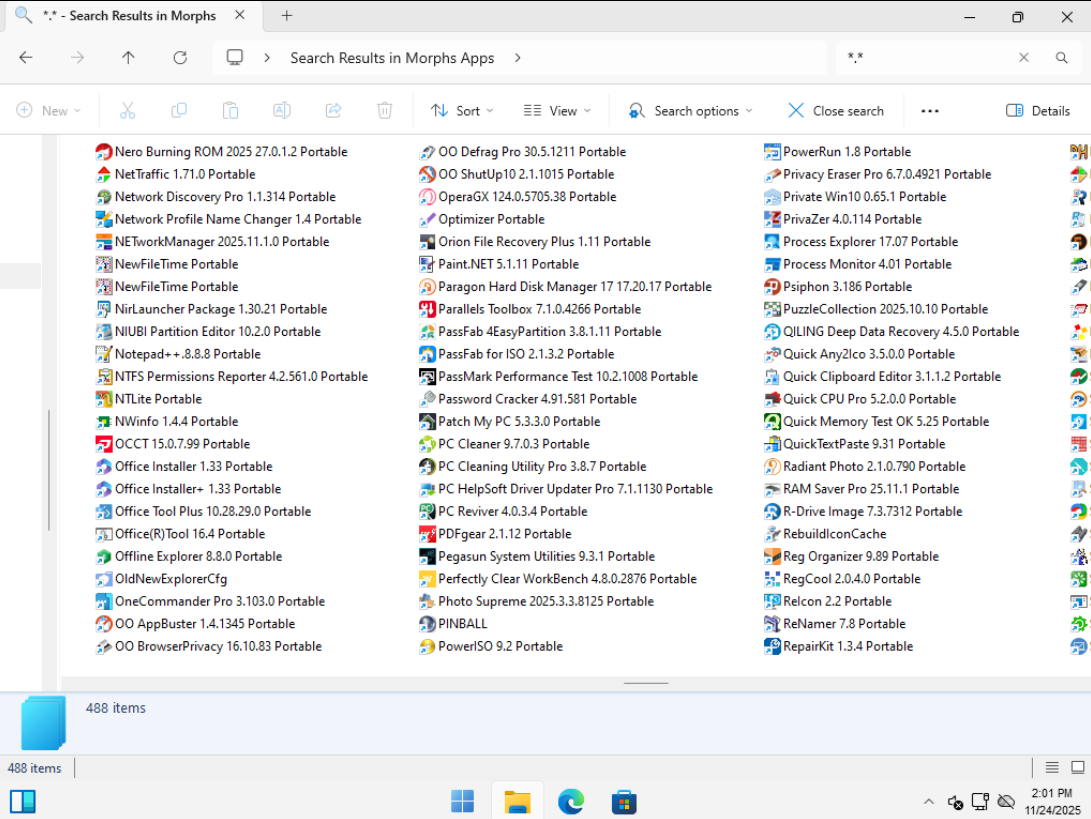Select Notepad++.8.8.8 Portable item
The width and height of the screenshot is (1091, 819).
click(x=187, y=354)
